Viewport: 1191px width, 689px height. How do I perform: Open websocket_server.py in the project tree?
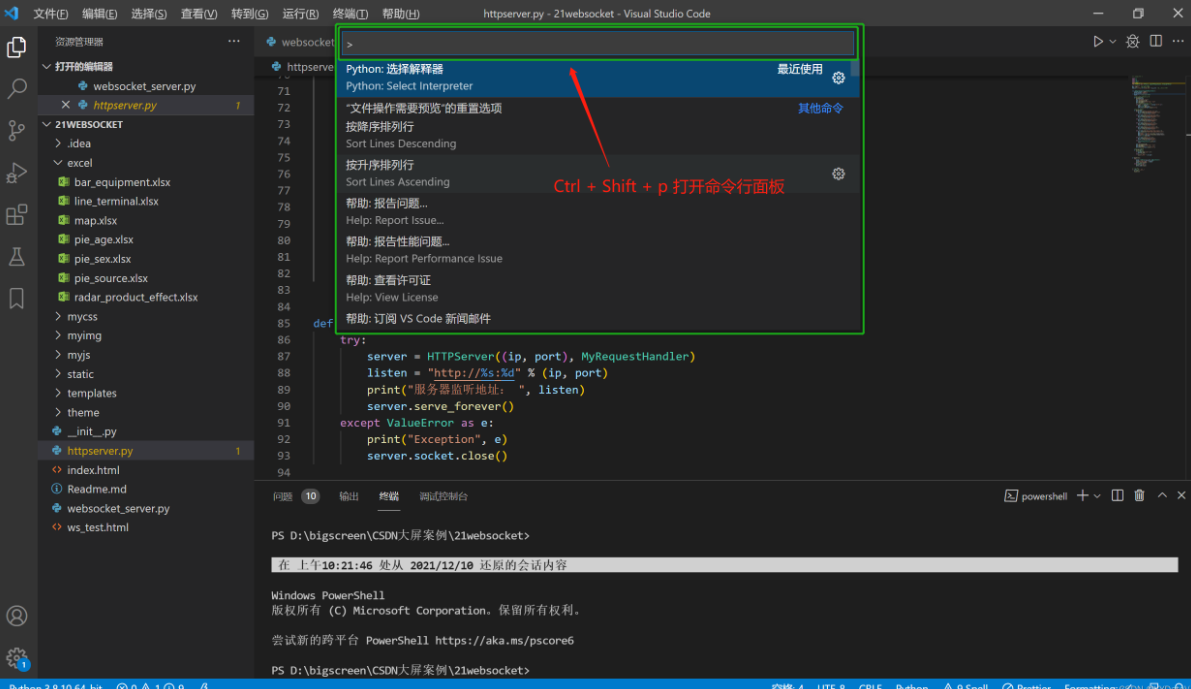118,508
